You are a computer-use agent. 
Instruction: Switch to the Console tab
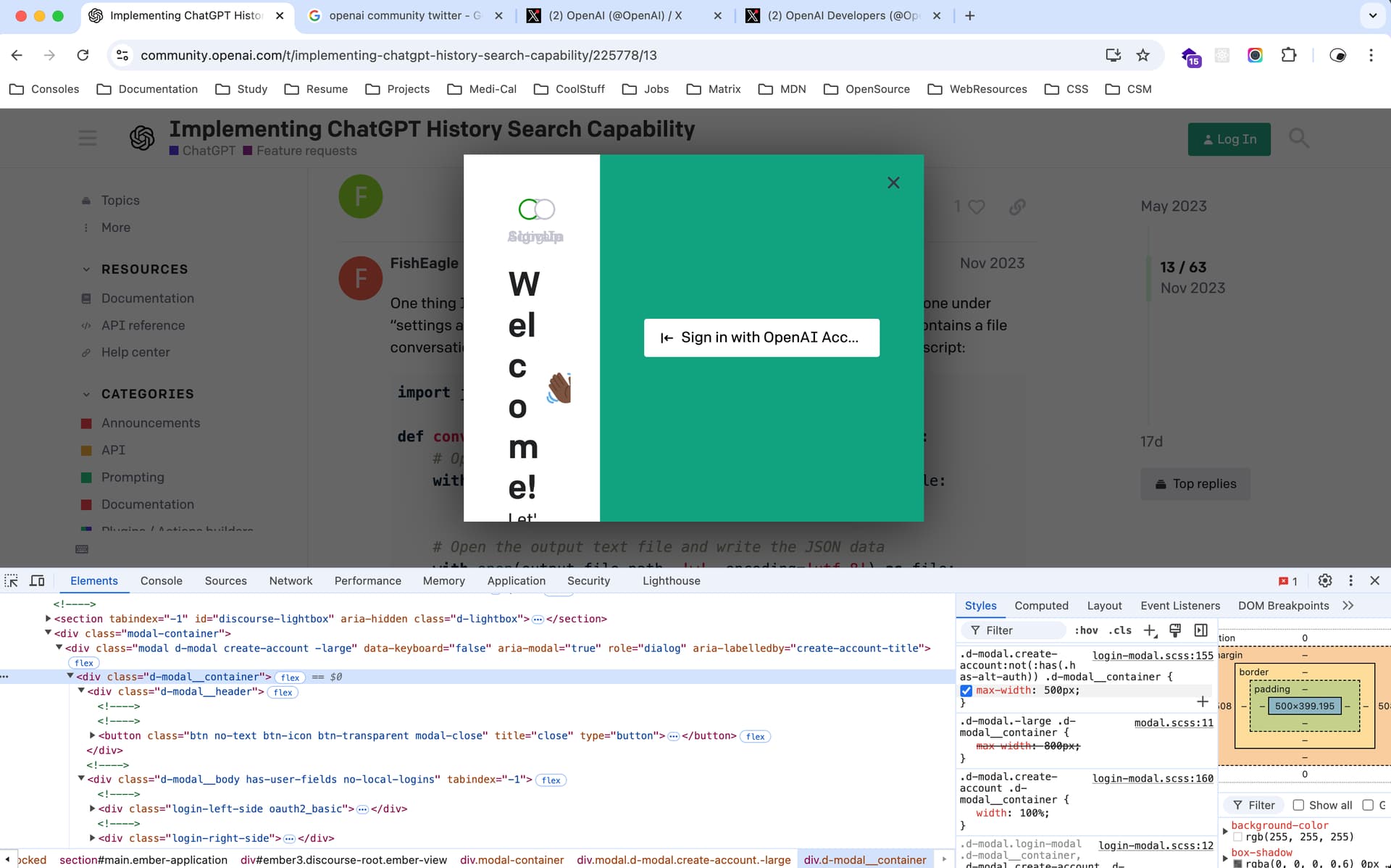tap(161, 580)
